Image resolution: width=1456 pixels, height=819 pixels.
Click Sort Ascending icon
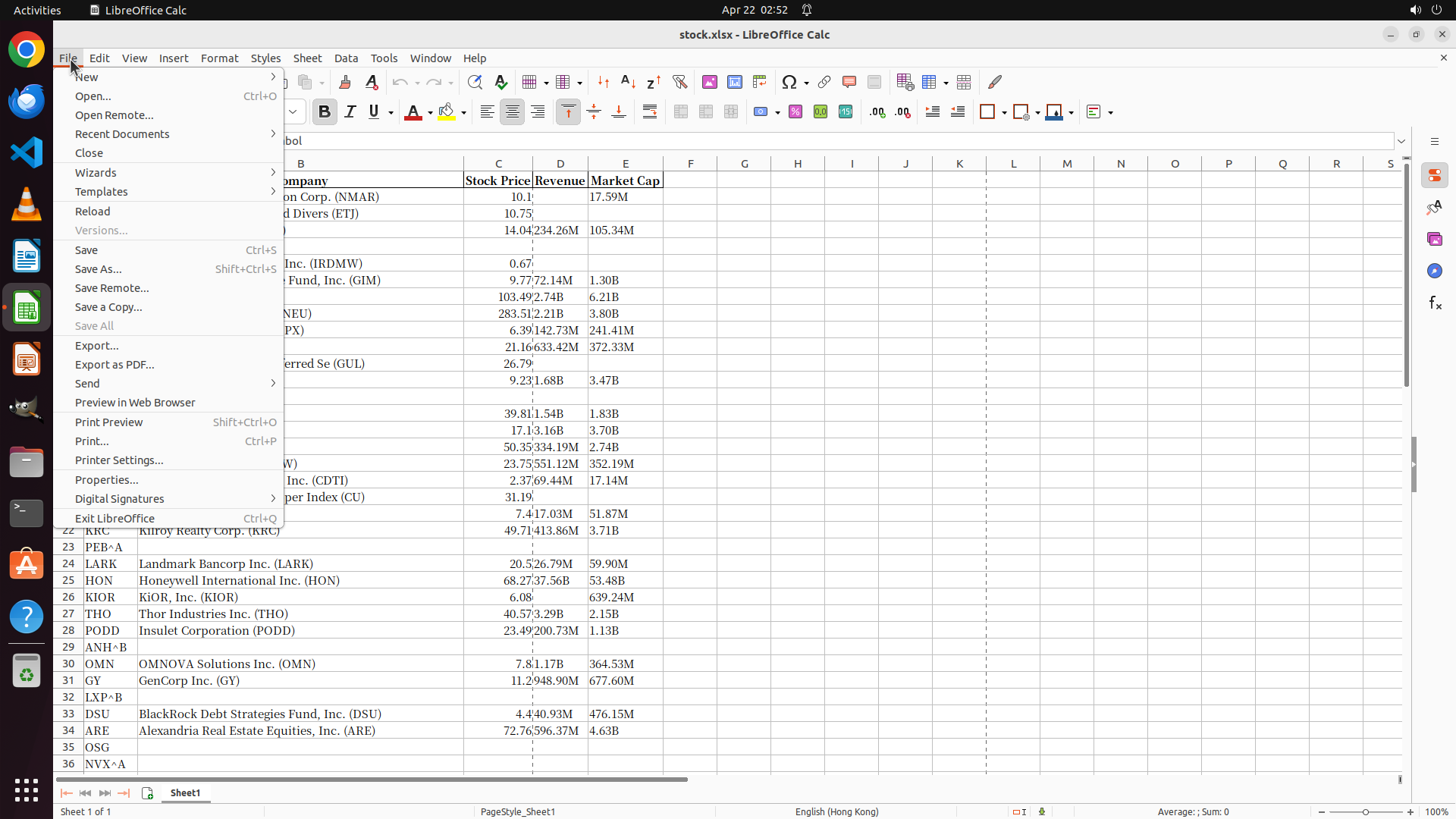click(x=628, y=82)
